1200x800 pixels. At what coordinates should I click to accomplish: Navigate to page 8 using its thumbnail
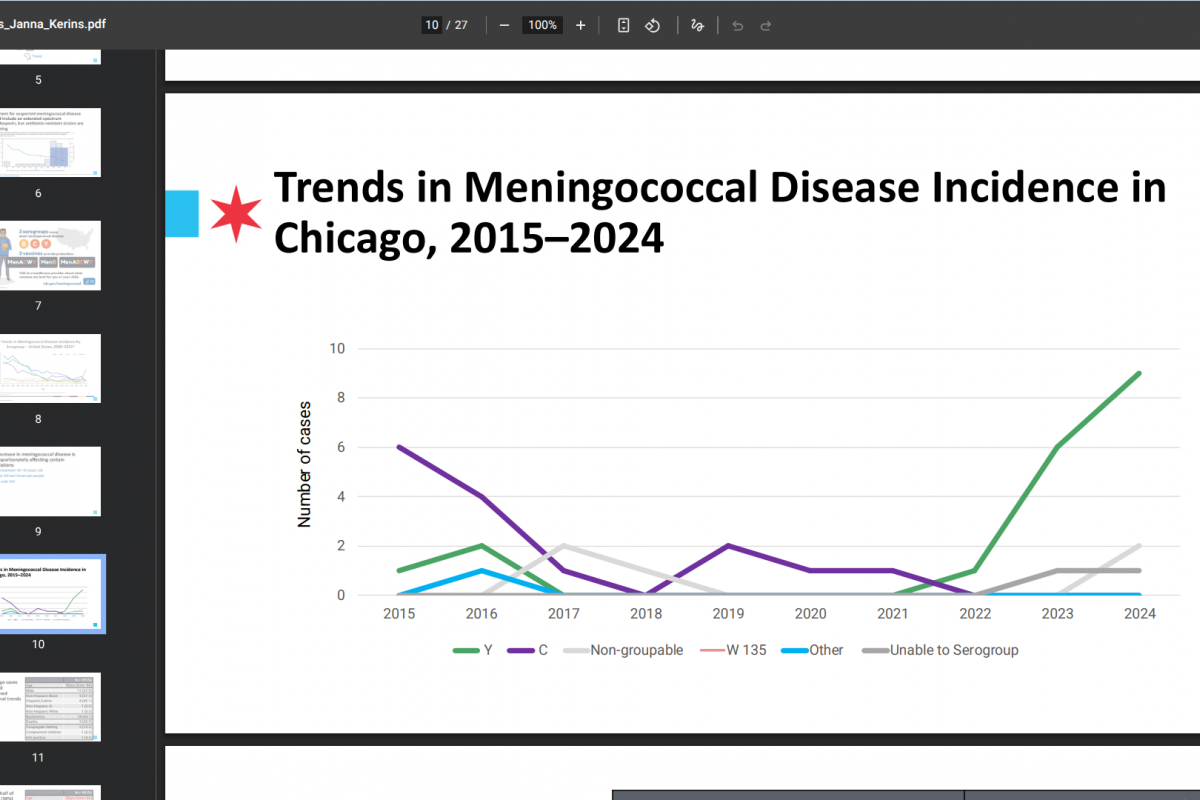pyautogui.click(x=50, y=368)
